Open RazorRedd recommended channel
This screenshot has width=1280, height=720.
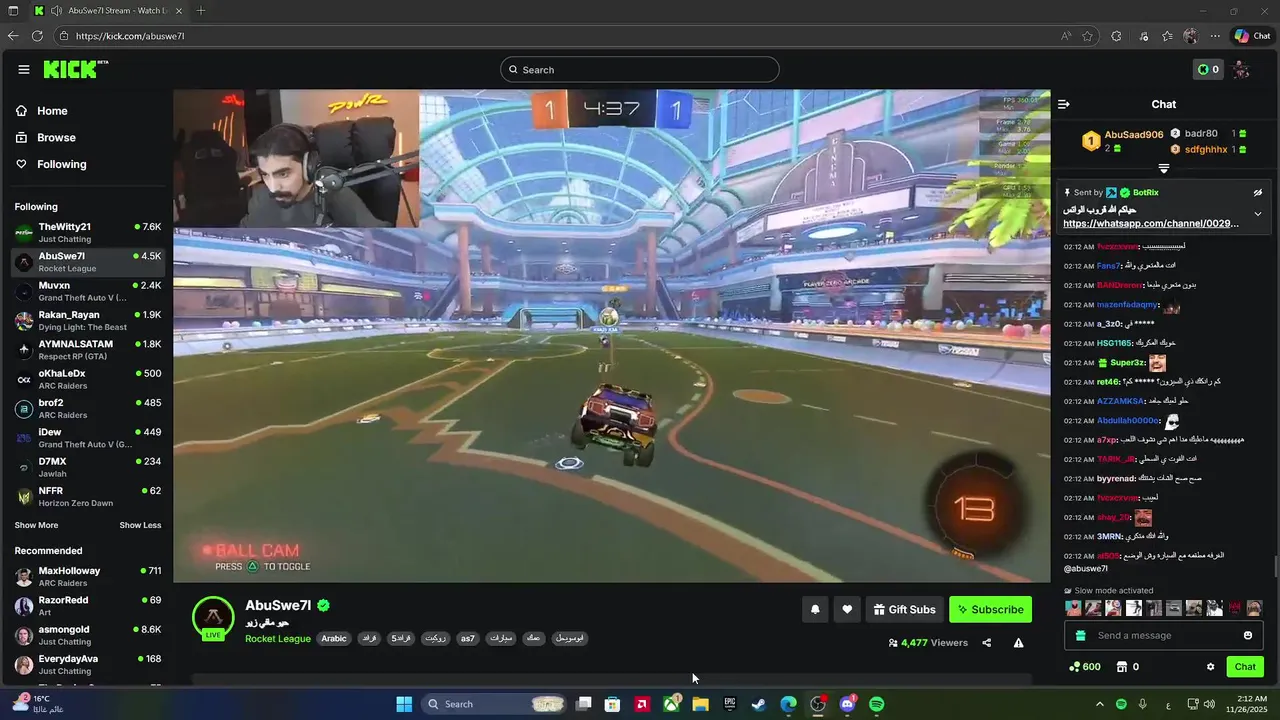88,606
